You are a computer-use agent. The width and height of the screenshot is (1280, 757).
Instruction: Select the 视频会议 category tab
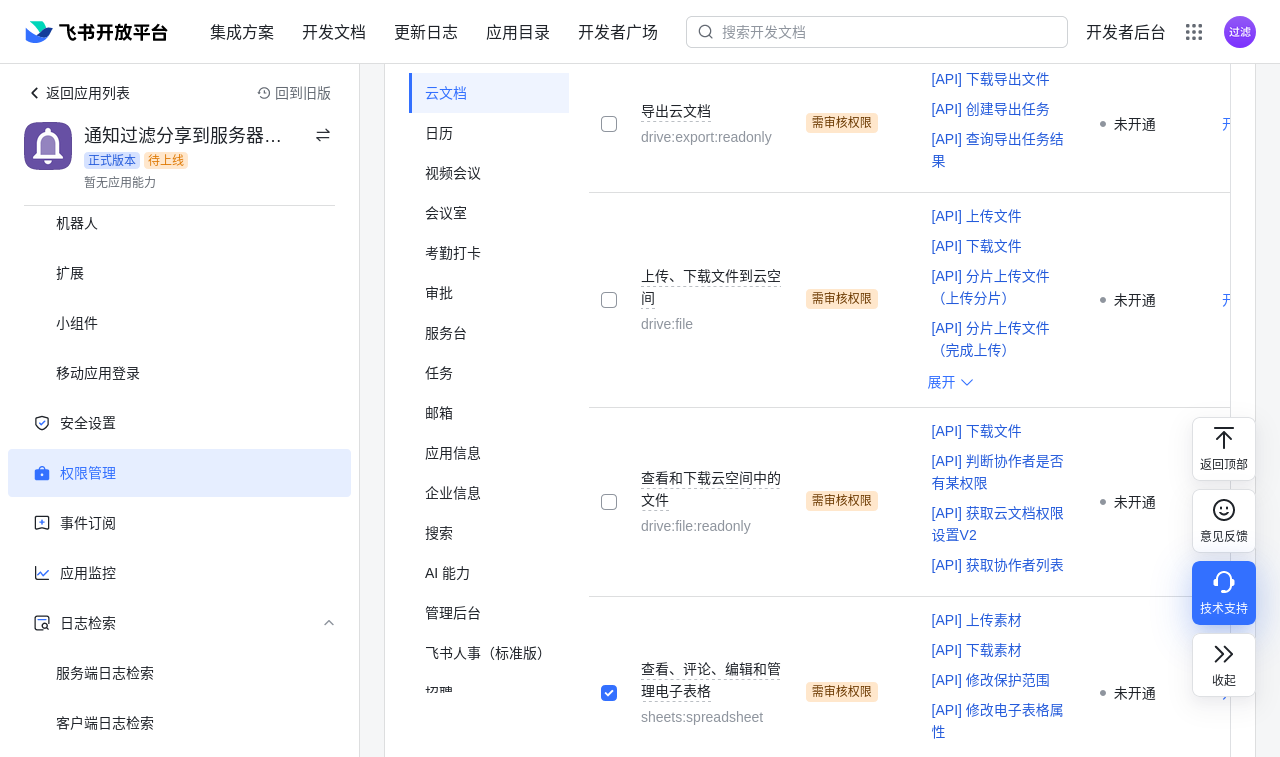489,173
